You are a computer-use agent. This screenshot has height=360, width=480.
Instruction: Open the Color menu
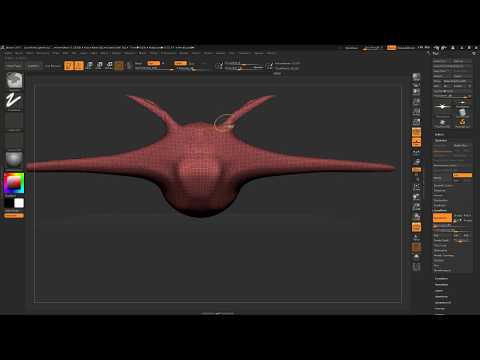point(30,53)
